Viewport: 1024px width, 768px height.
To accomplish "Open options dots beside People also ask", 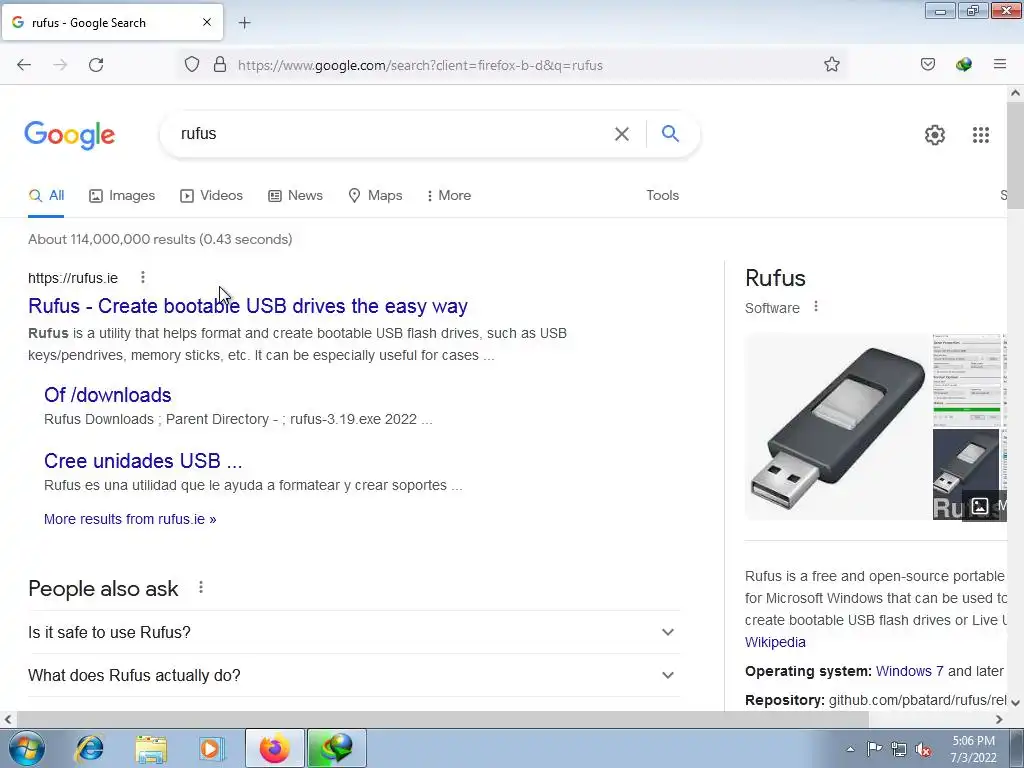I will (x=201, y=588).
